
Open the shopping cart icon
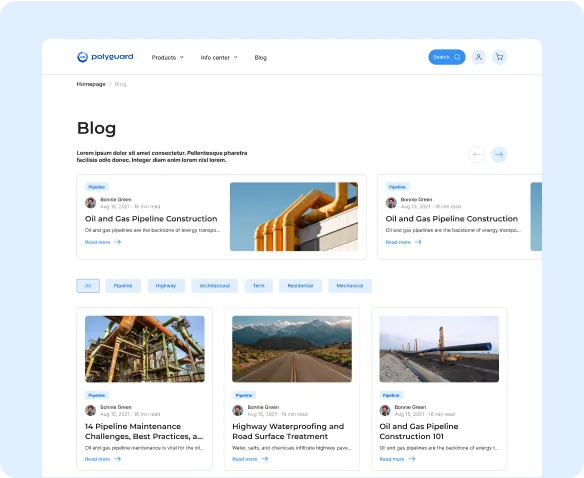click(x=499, y=57)
